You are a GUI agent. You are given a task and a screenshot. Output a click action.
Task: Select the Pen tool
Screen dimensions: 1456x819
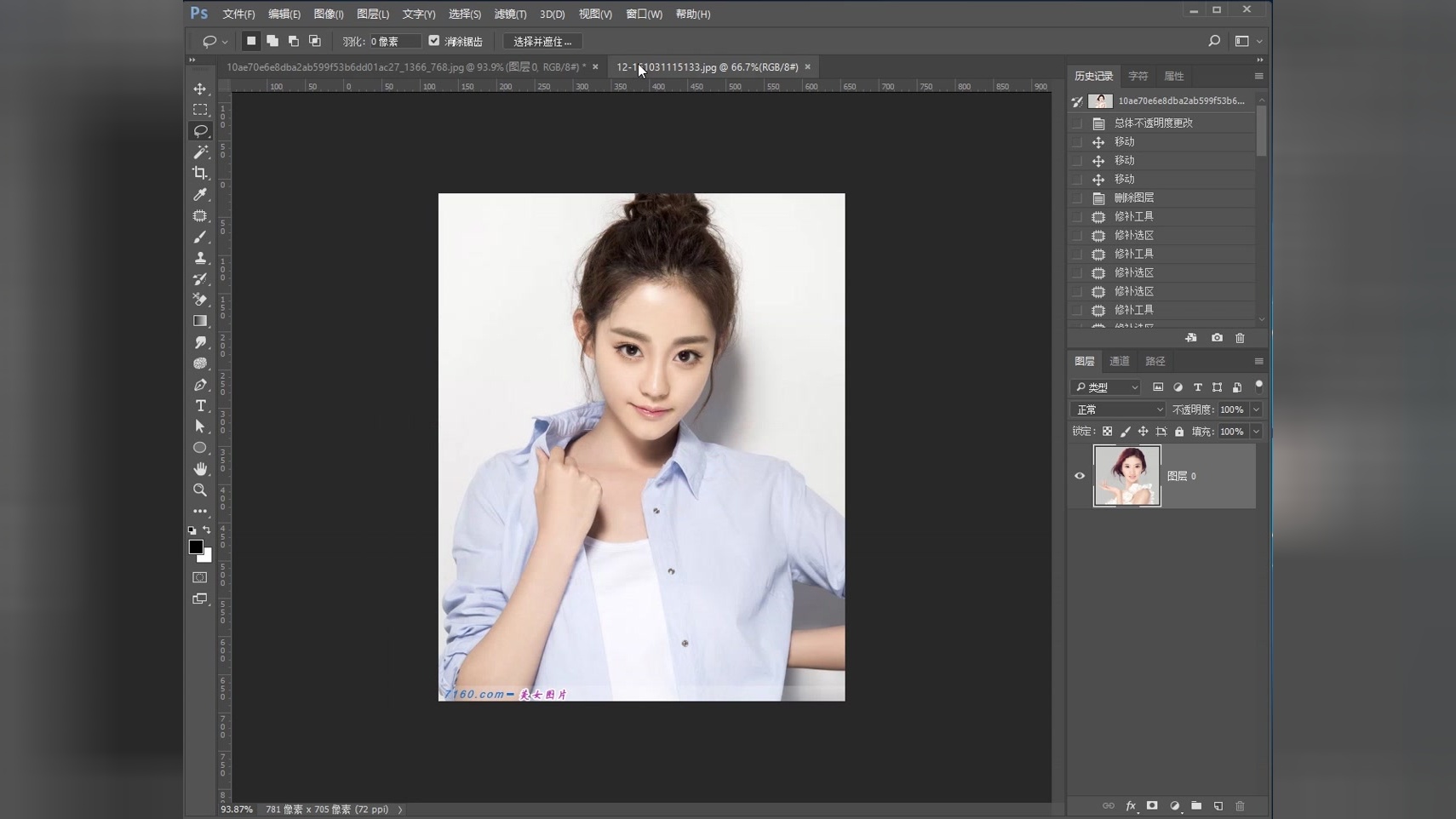(200, 385)
